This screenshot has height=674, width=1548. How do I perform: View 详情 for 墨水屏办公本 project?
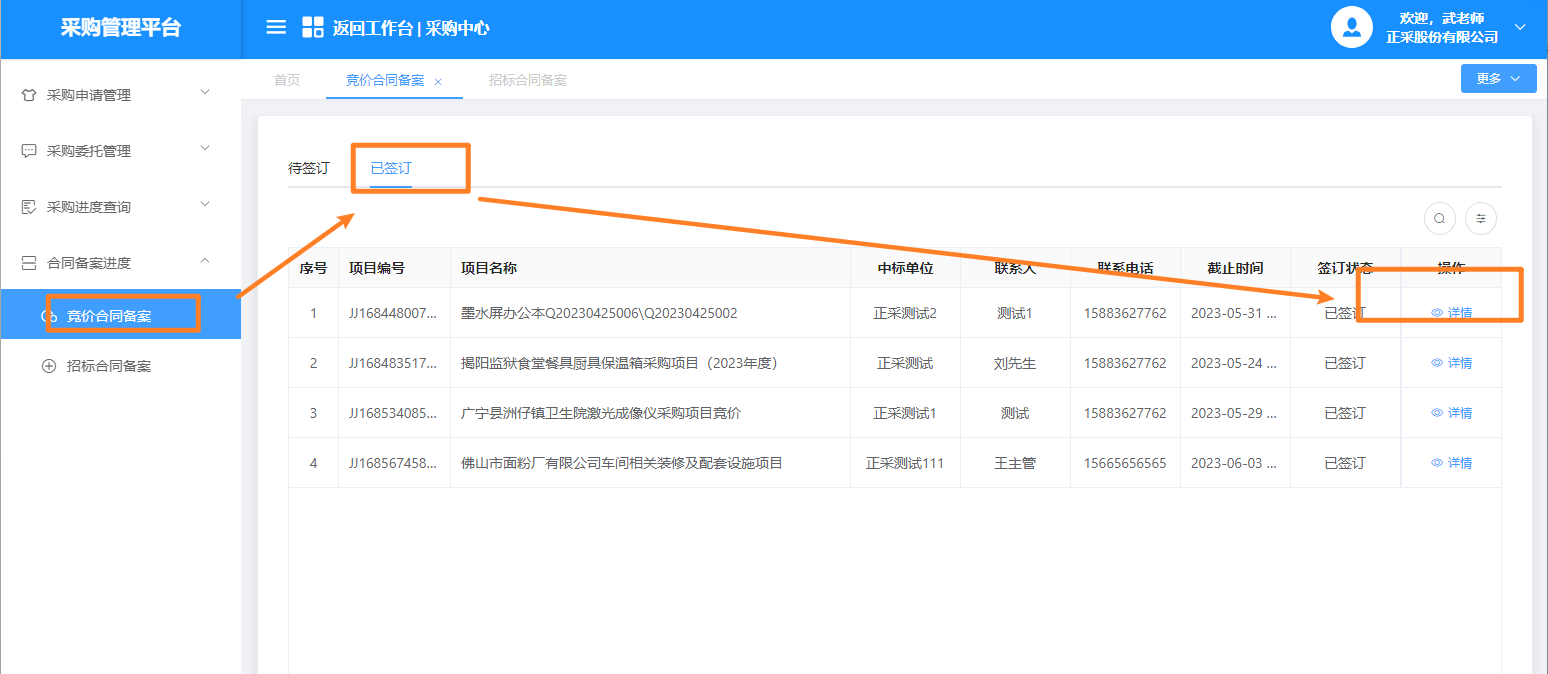pyautogui.click(x=1451, y=313)
